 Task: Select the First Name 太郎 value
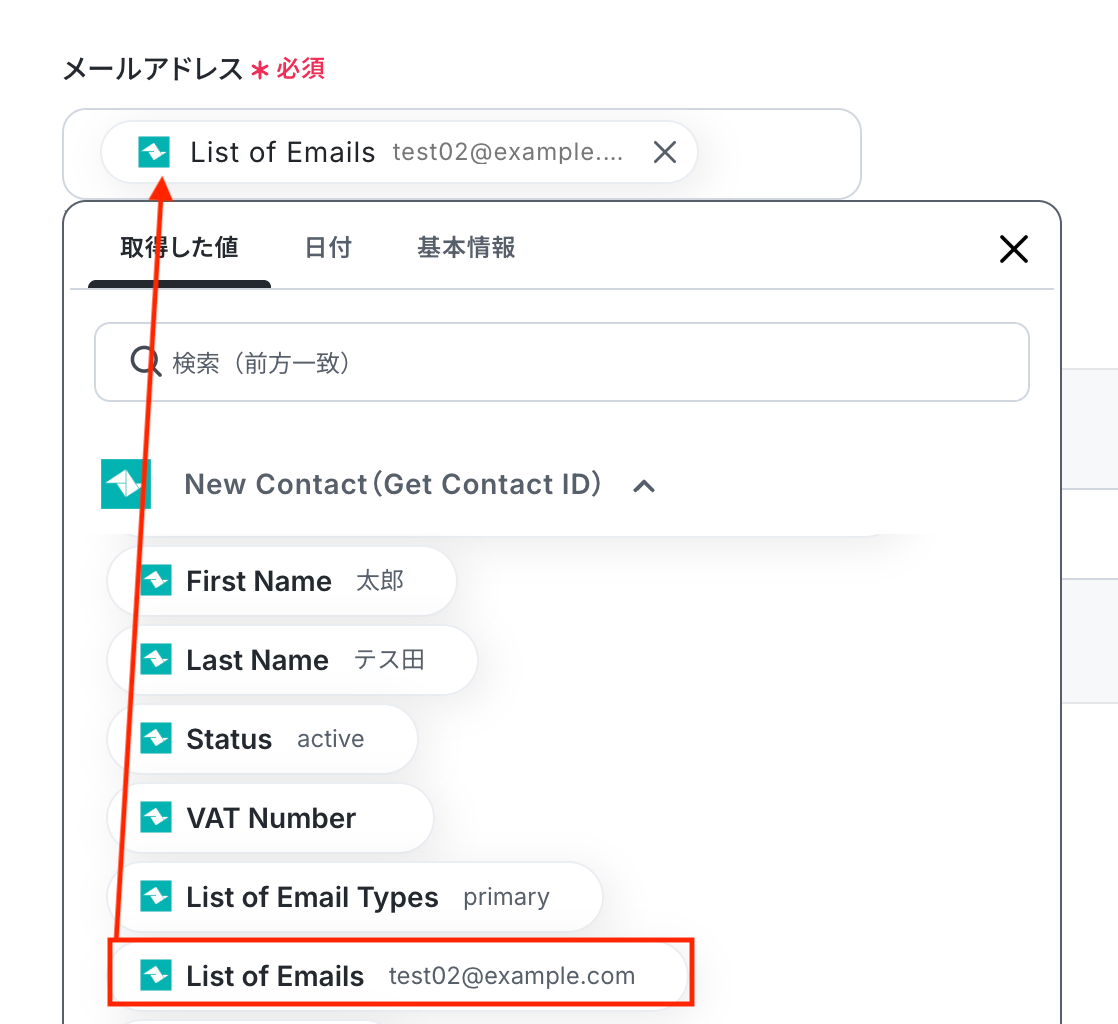click(282, 581)
